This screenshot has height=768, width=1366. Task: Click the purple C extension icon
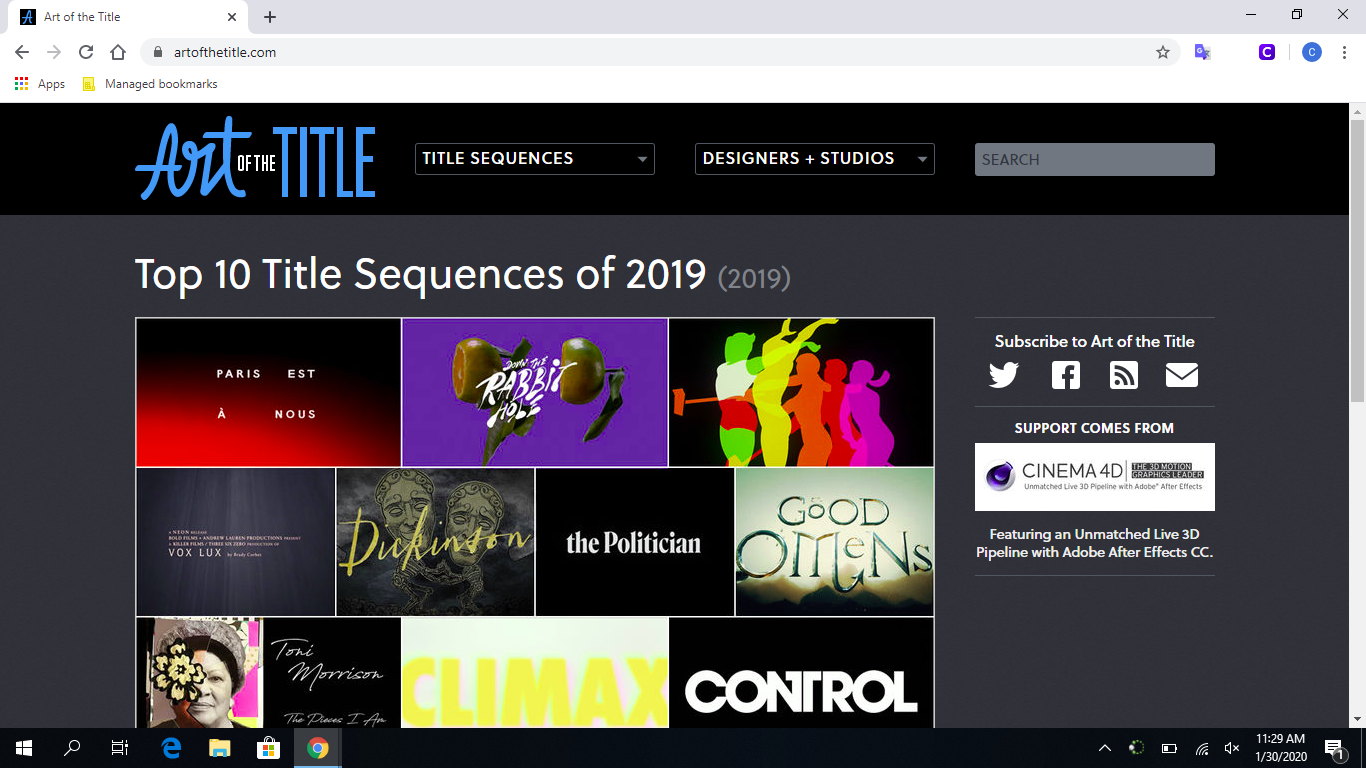pos(1267,52)
